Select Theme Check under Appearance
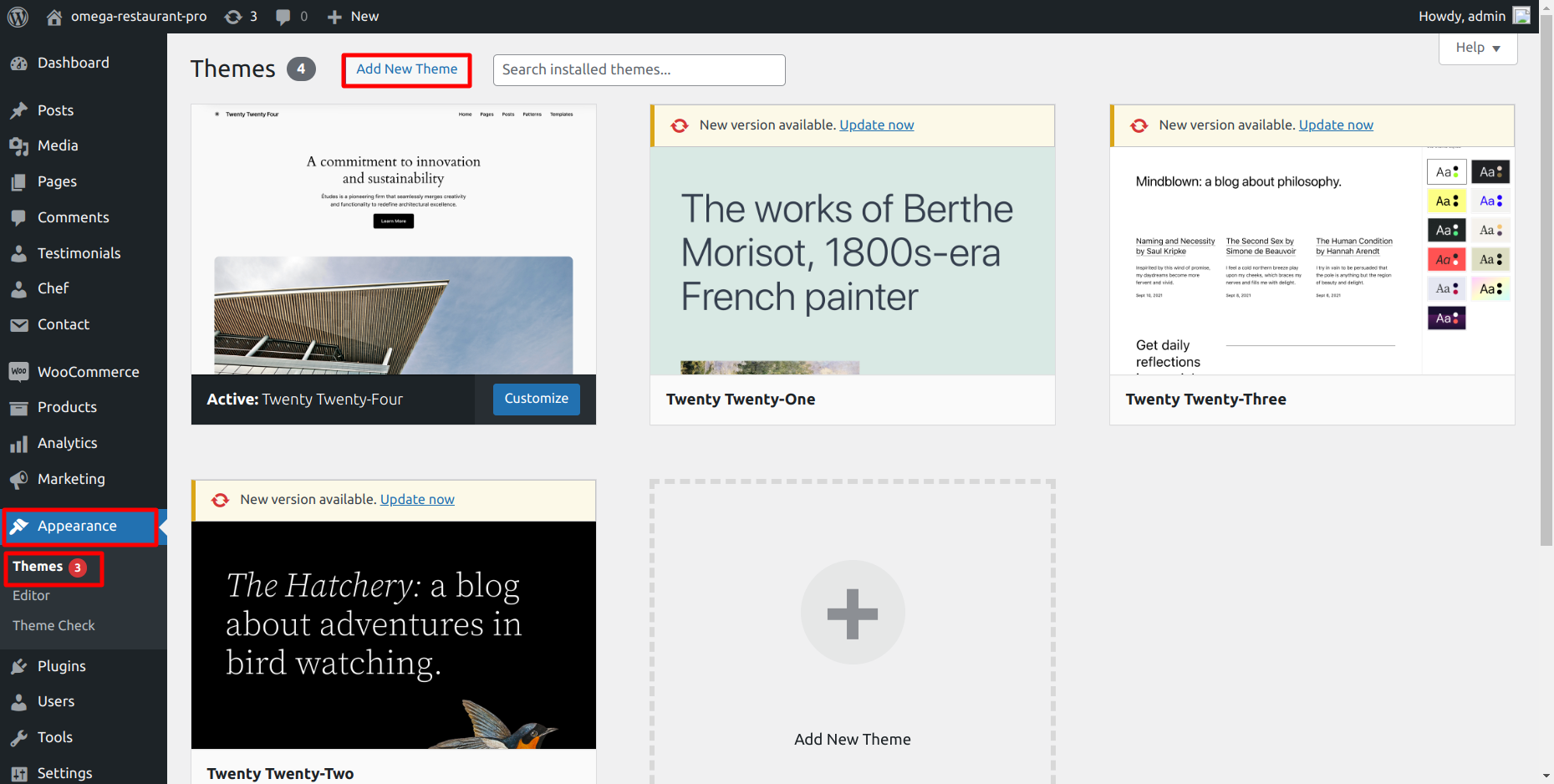The height and width of the screenshot is (784, 1554). [x=53, y=625]
